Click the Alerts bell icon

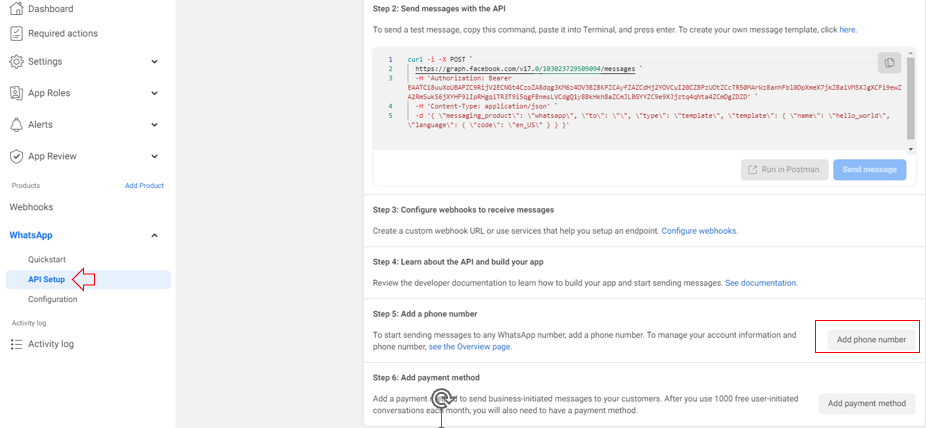click(17, 125)
